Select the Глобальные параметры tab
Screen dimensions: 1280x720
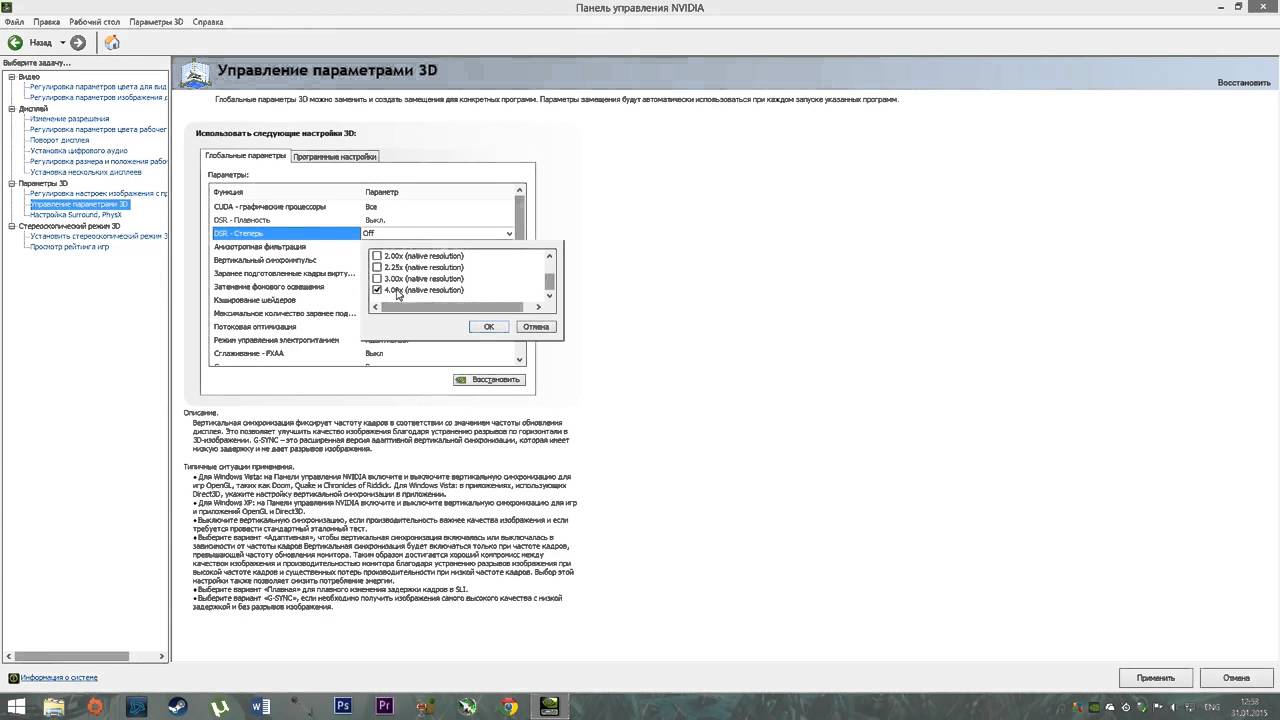click(x=245, y=156)
